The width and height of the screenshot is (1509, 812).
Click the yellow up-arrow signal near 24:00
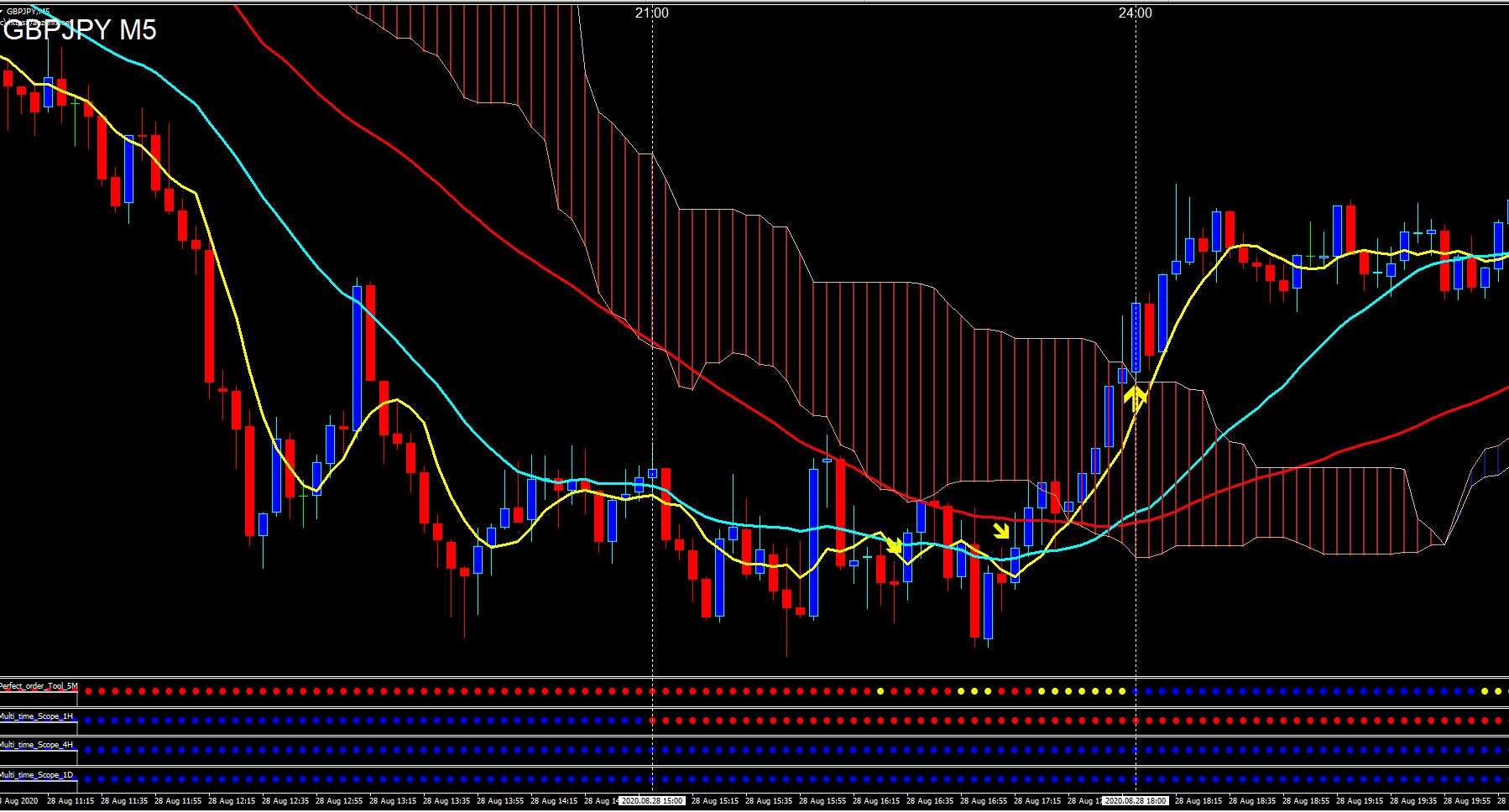point(1135,398)
